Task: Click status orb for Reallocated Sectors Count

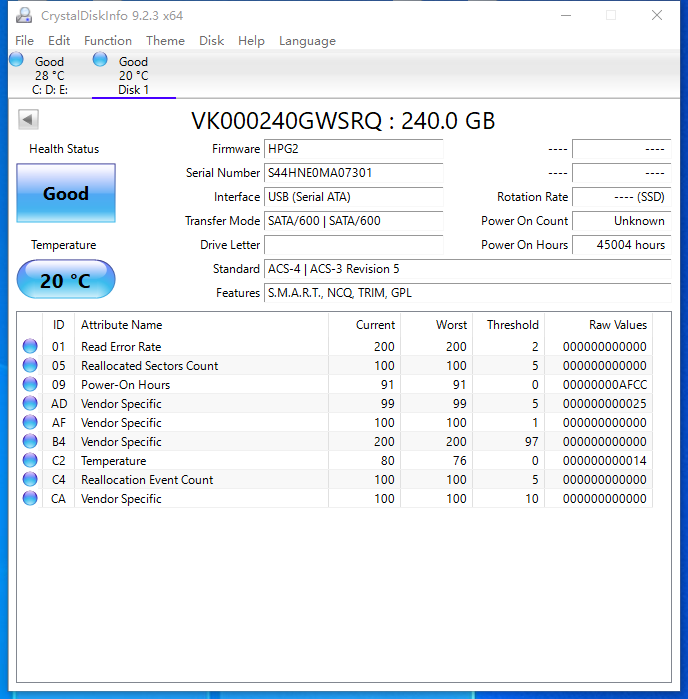Action: pos(30,365)
